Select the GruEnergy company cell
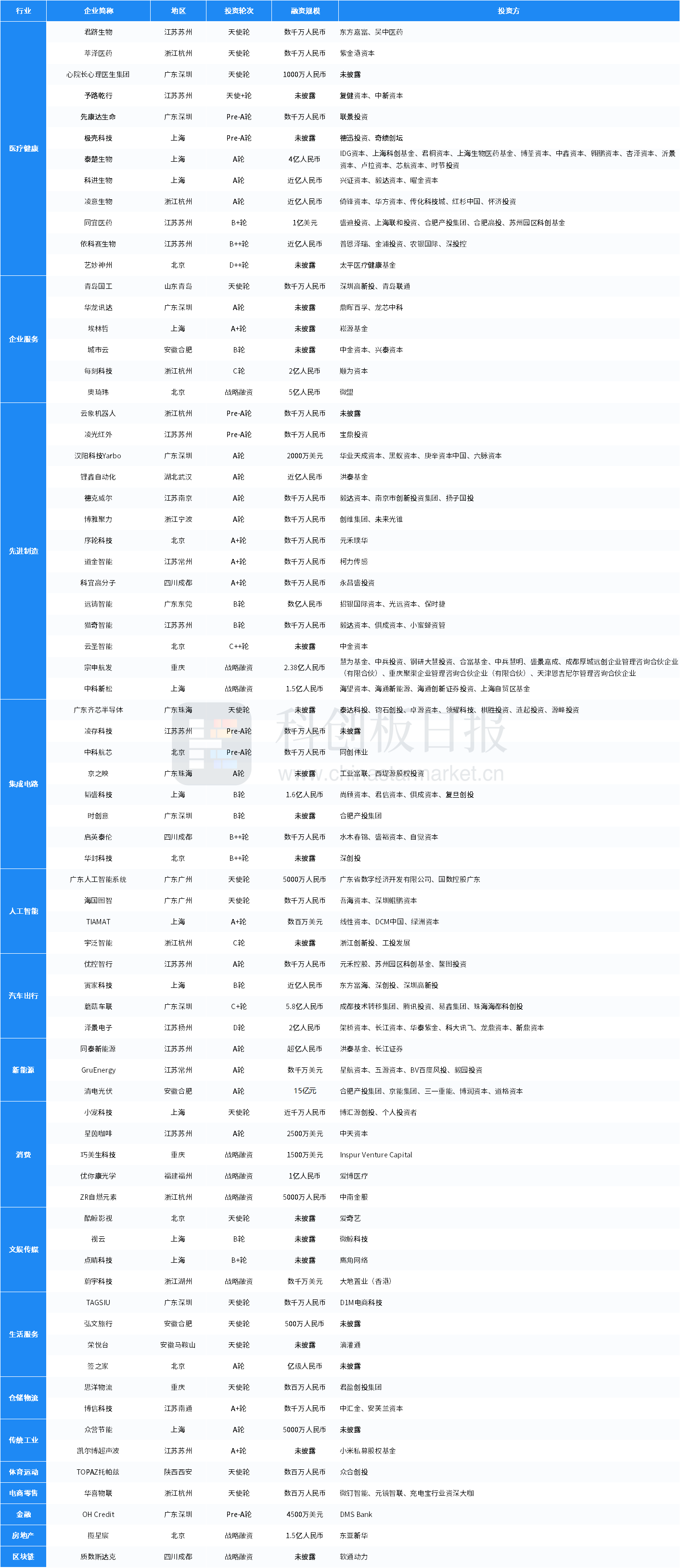Screen dimensions: 680x1568 coord(99,1070)
